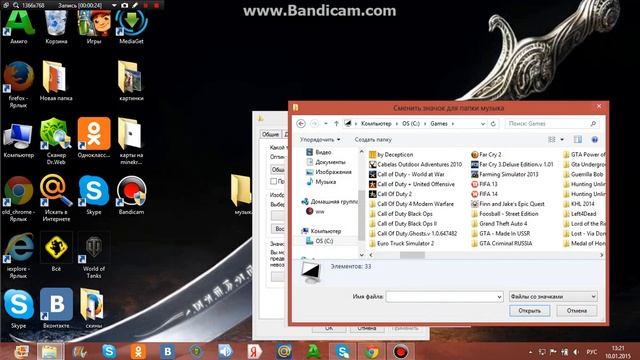Launch the iexplore shortcut on the desktop
Viewport: 640px width, 360px height.
tap(18, 256)
